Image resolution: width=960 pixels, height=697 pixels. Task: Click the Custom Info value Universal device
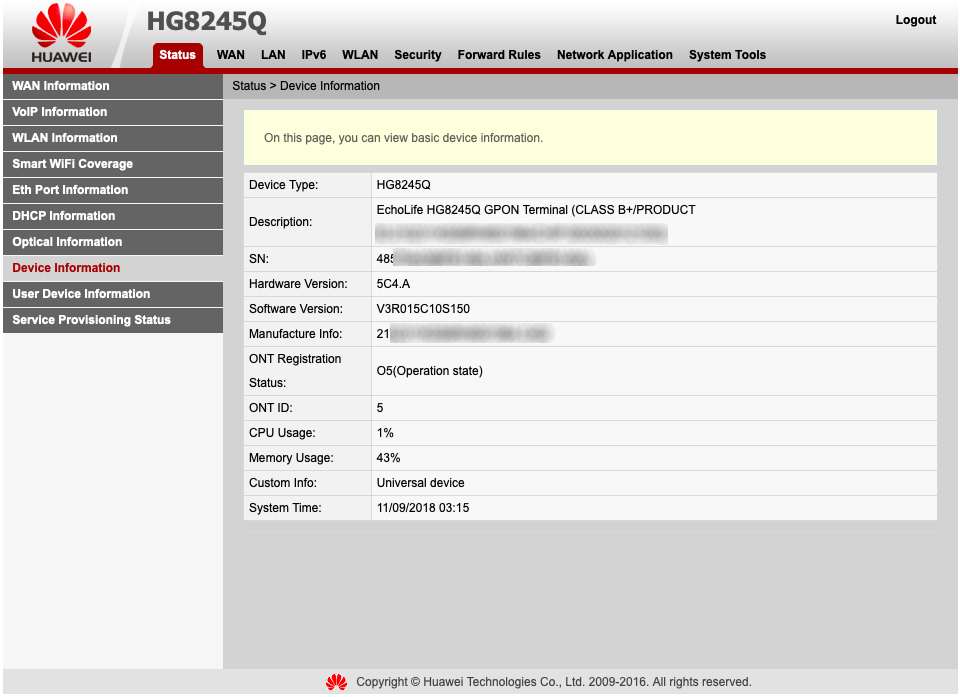click(420, 483)
